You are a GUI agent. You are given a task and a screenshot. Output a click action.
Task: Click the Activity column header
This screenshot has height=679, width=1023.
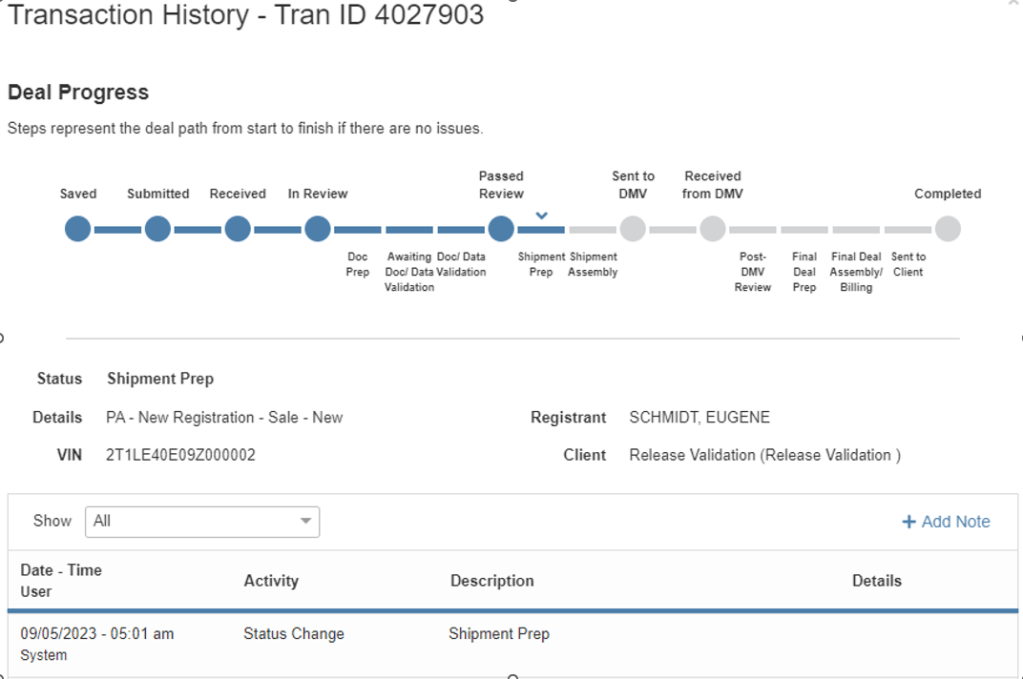[x=271, y=580]
